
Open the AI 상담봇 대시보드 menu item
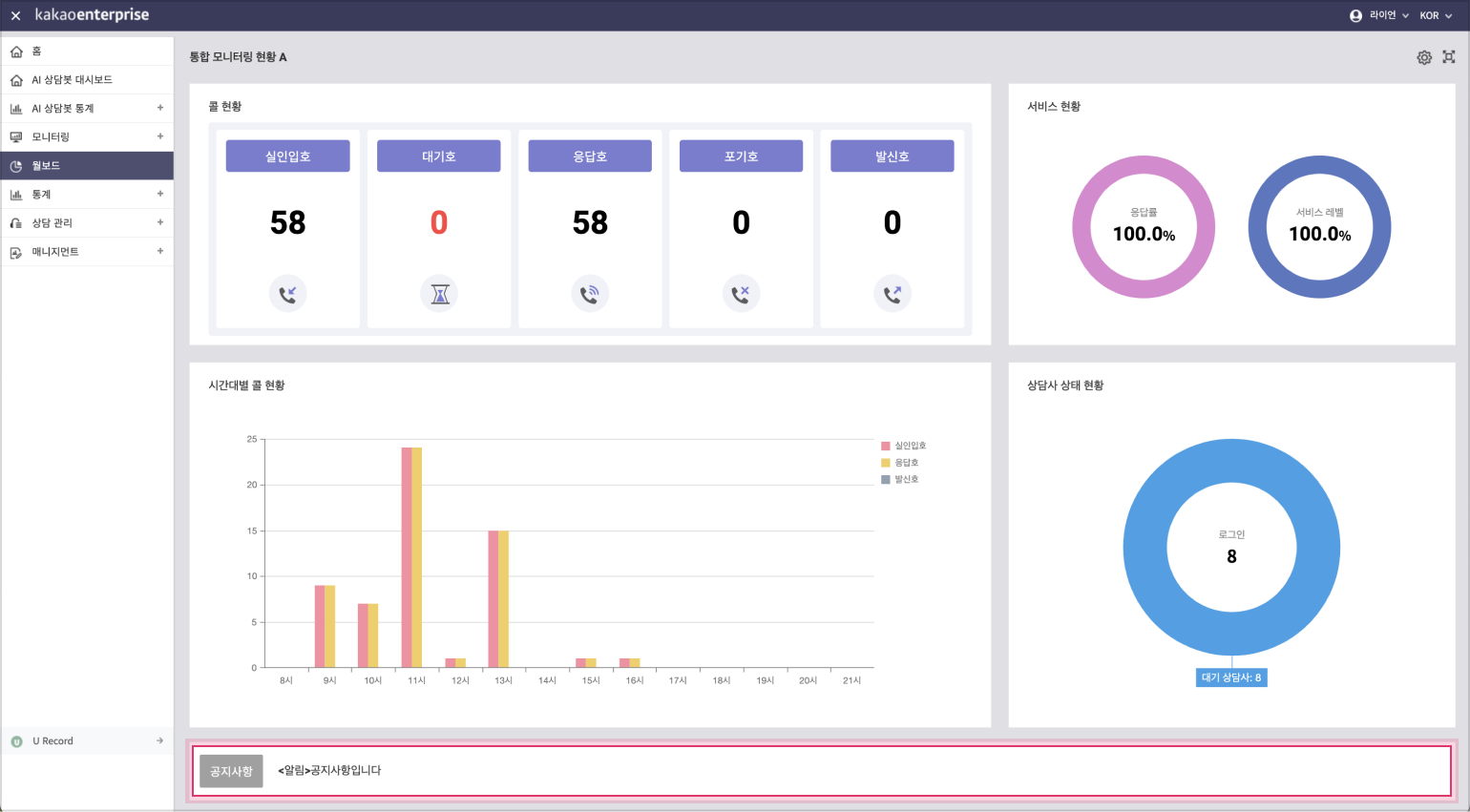[x=72, y=79]
